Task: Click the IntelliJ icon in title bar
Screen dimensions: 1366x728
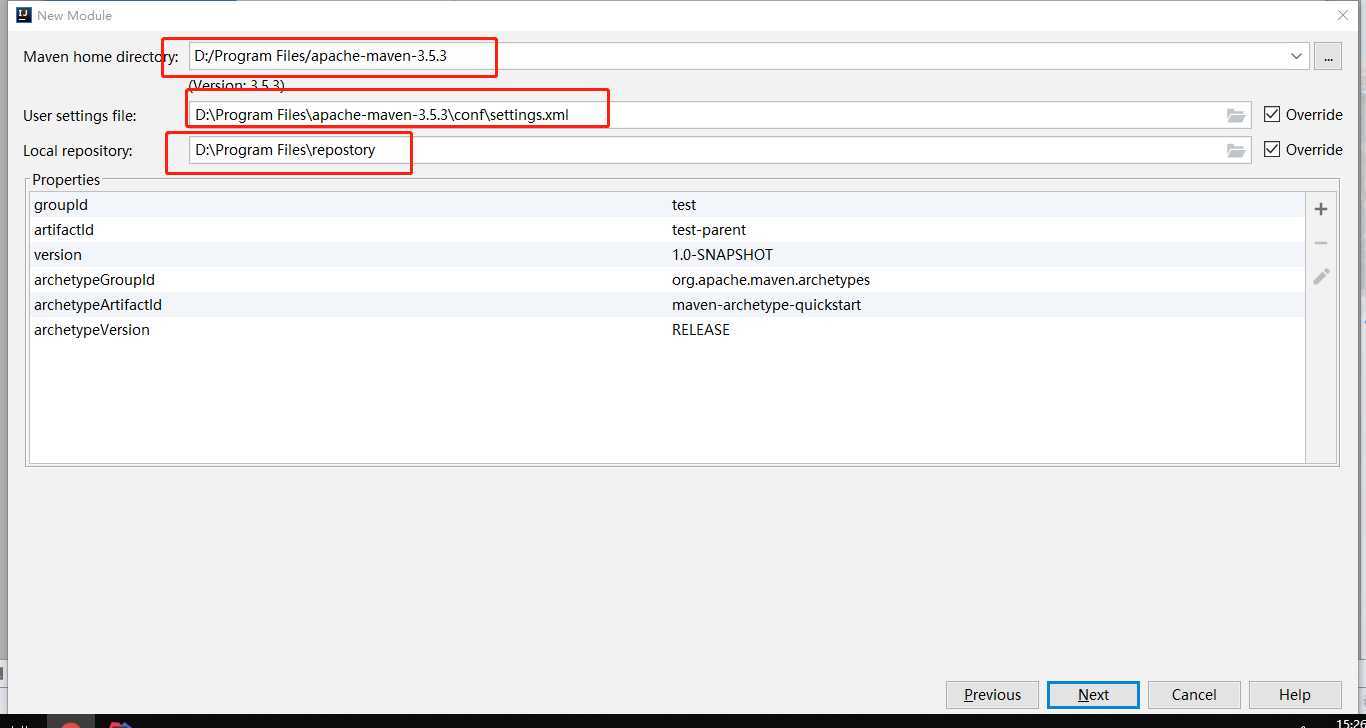Action: point(24,15)
